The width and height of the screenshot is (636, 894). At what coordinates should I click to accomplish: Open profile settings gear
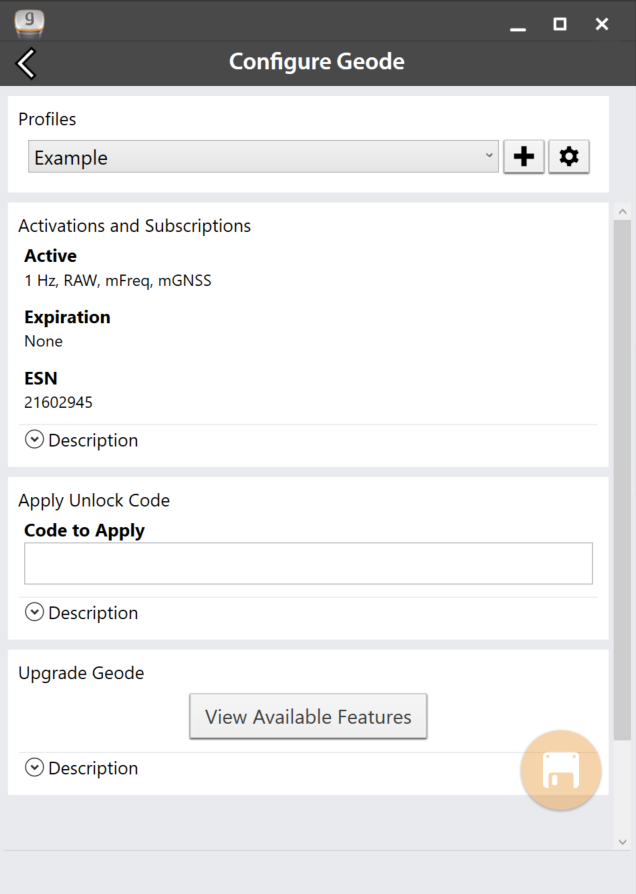tap(569, 157)
